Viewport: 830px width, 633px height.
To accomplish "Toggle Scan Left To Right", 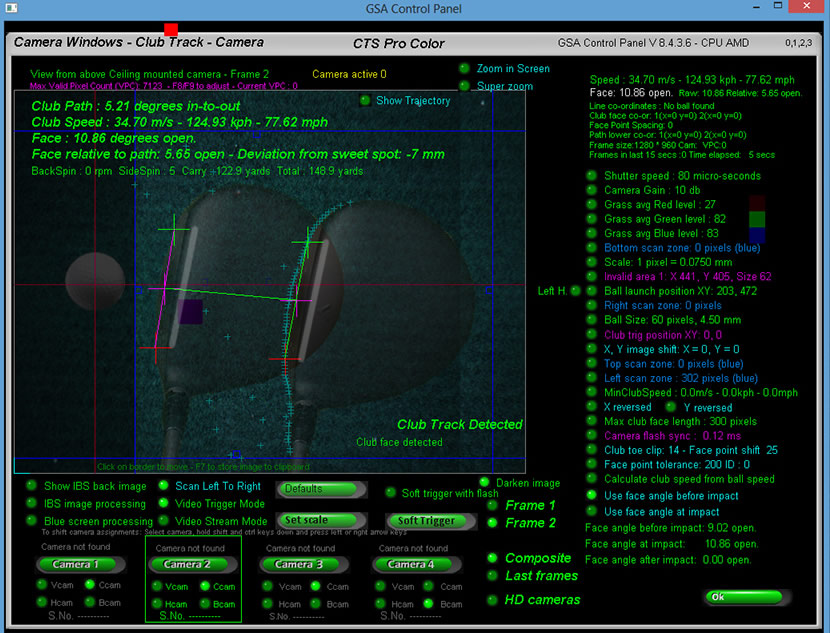I will (164, 485).
